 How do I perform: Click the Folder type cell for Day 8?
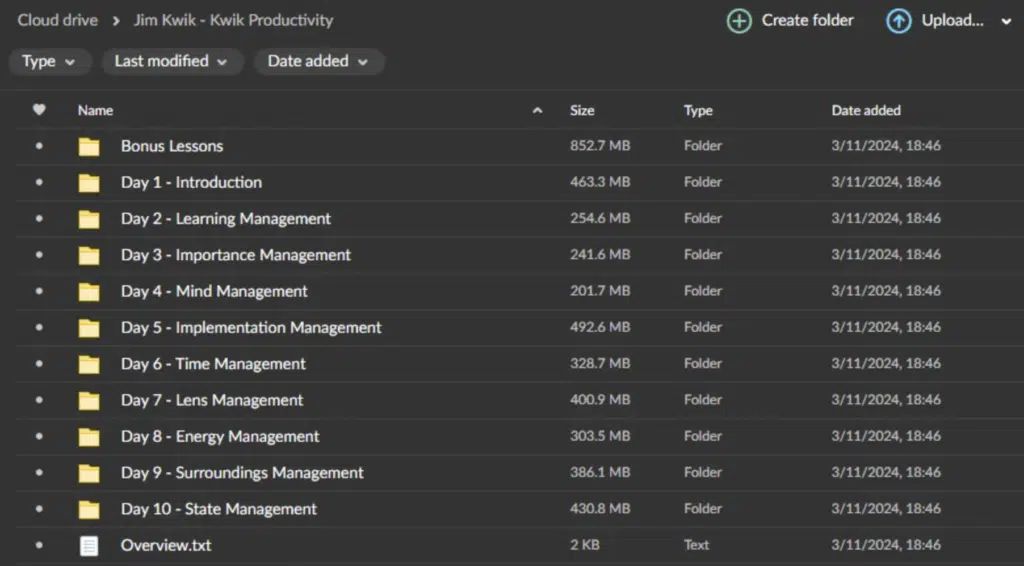click(x=703, y=435)
